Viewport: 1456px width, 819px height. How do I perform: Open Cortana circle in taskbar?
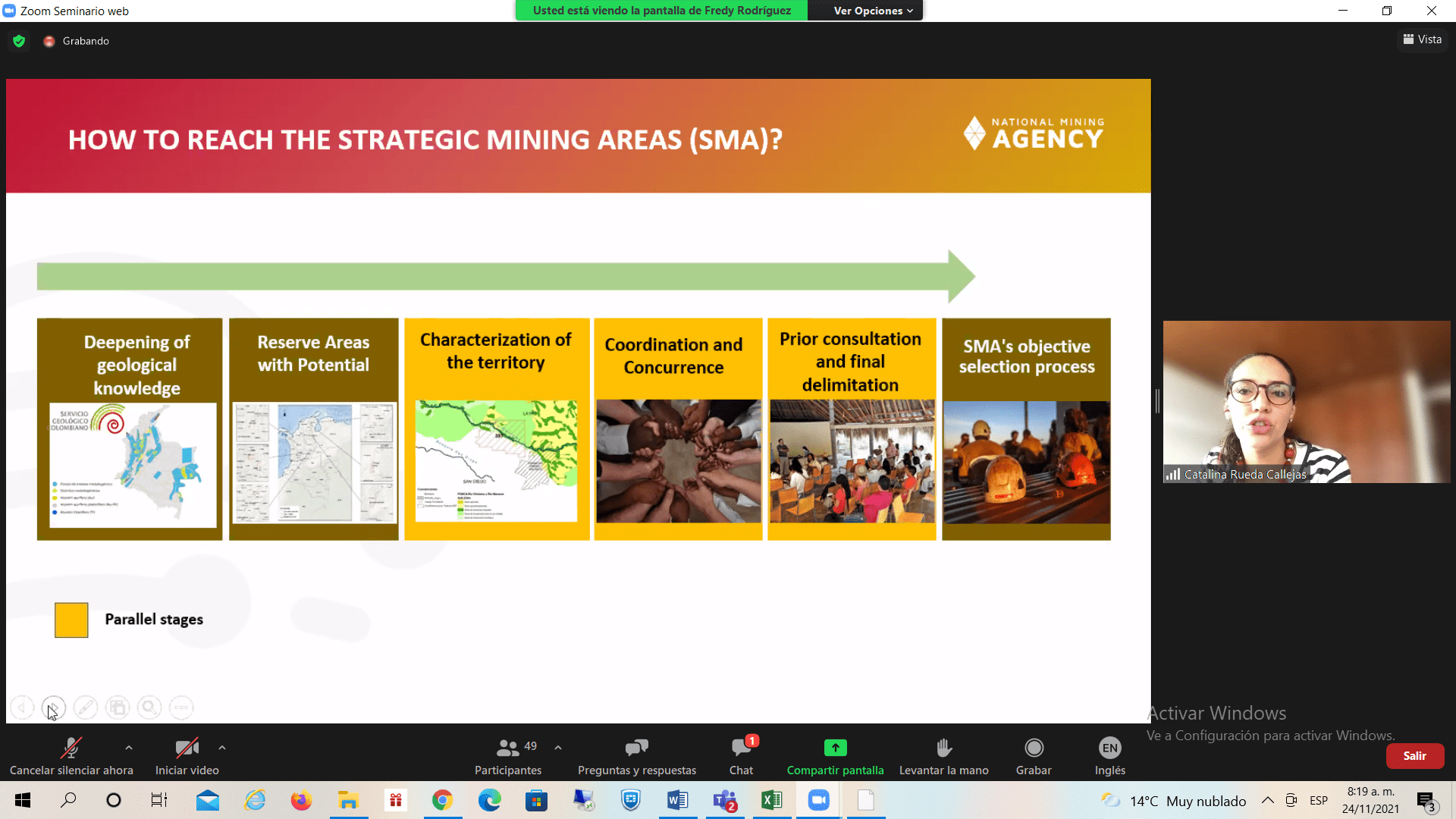pos(114,800)
